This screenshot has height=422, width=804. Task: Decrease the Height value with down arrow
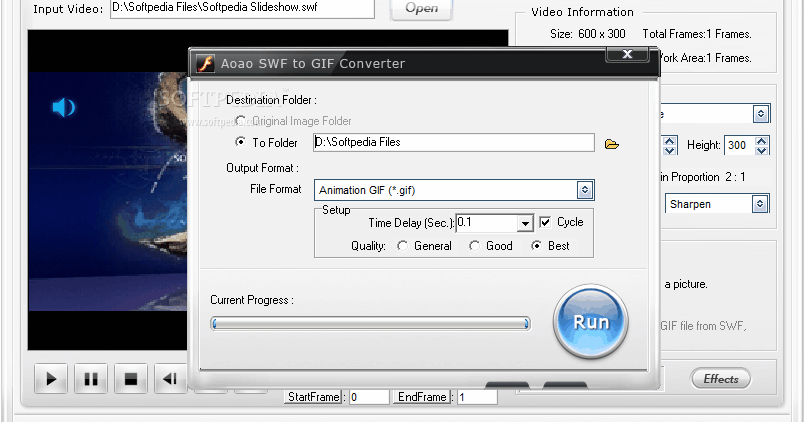[761, 150]
